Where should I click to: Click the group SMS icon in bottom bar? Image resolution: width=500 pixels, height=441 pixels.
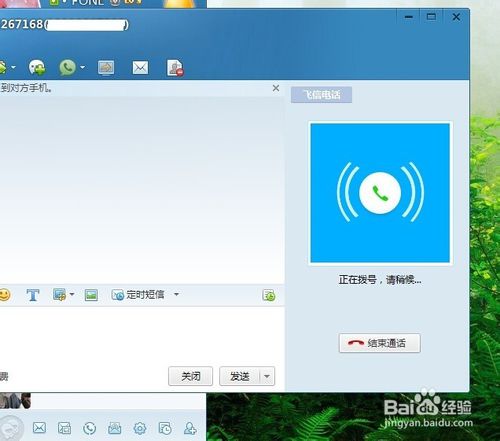(x=115, y=428)
